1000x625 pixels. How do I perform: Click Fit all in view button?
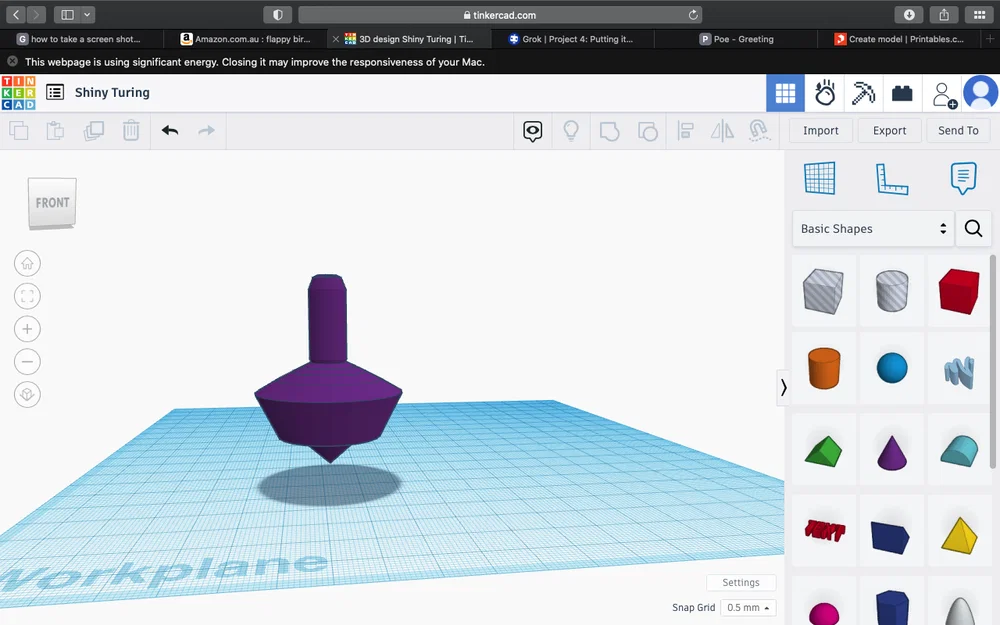(27, 296)
